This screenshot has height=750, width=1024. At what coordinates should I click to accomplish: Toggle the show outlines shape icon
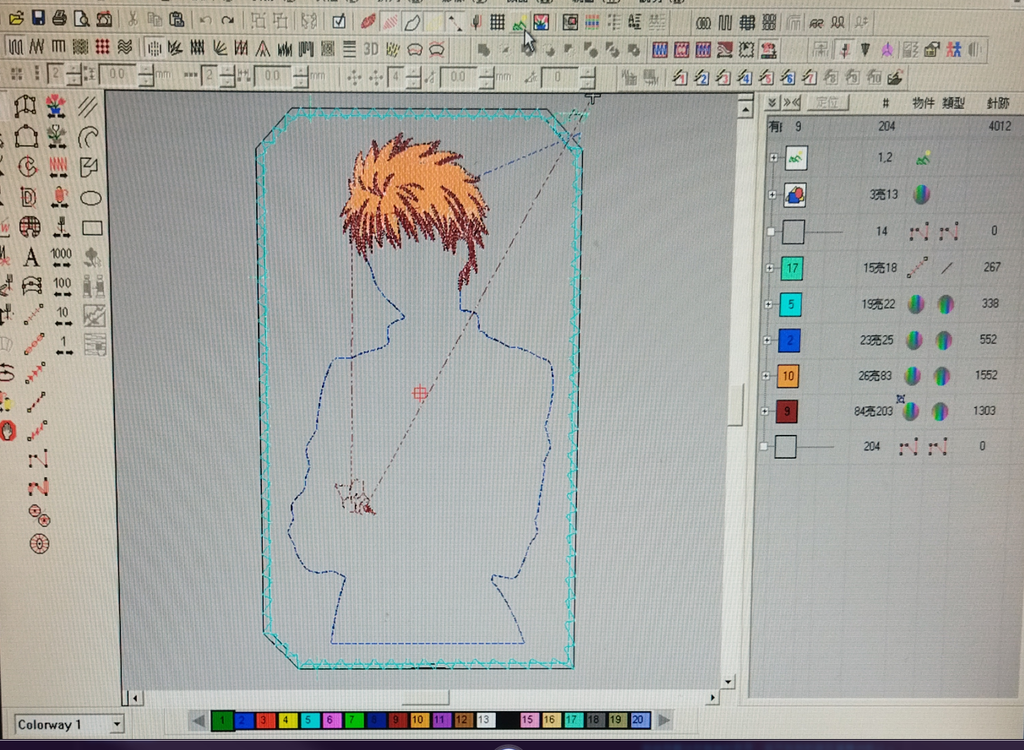coord(412,22)
